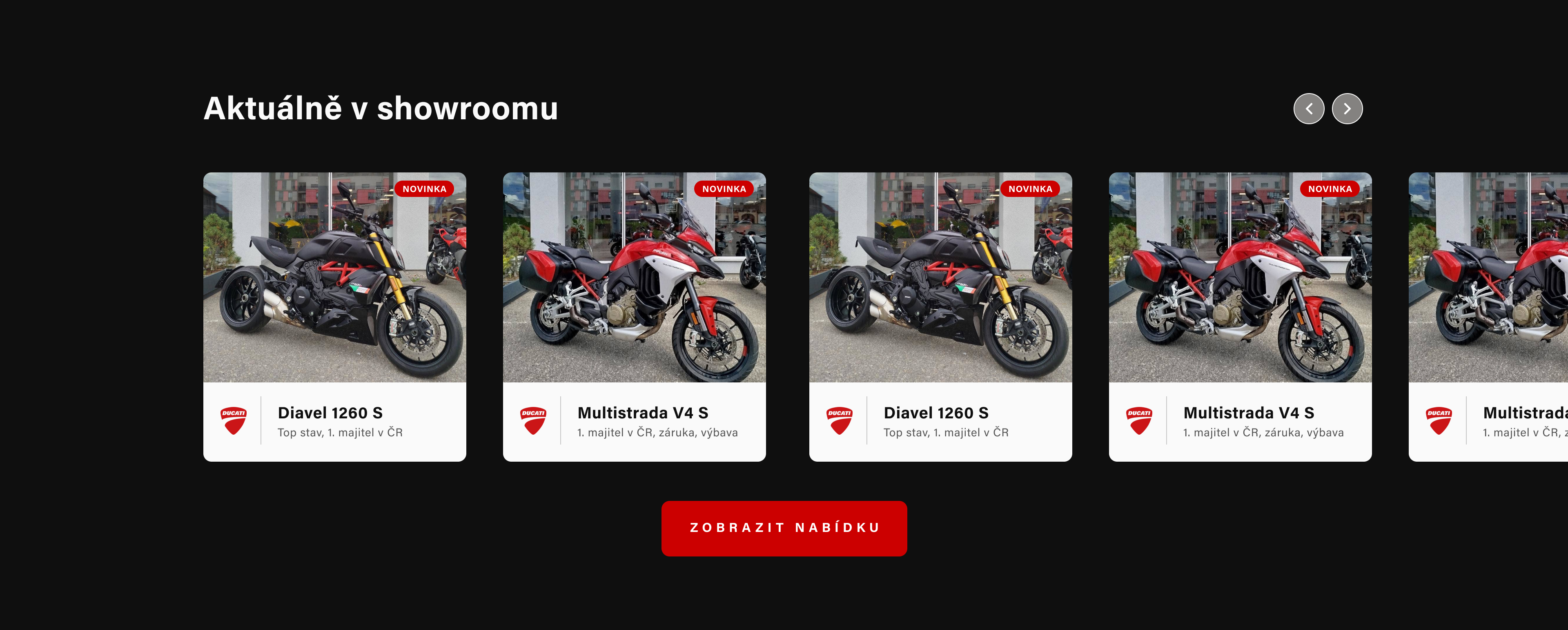Click Ducati logo on first Diavel card
Image resolution: width=1568 pixels, height=630 pixels.
(x=233, y=420)
